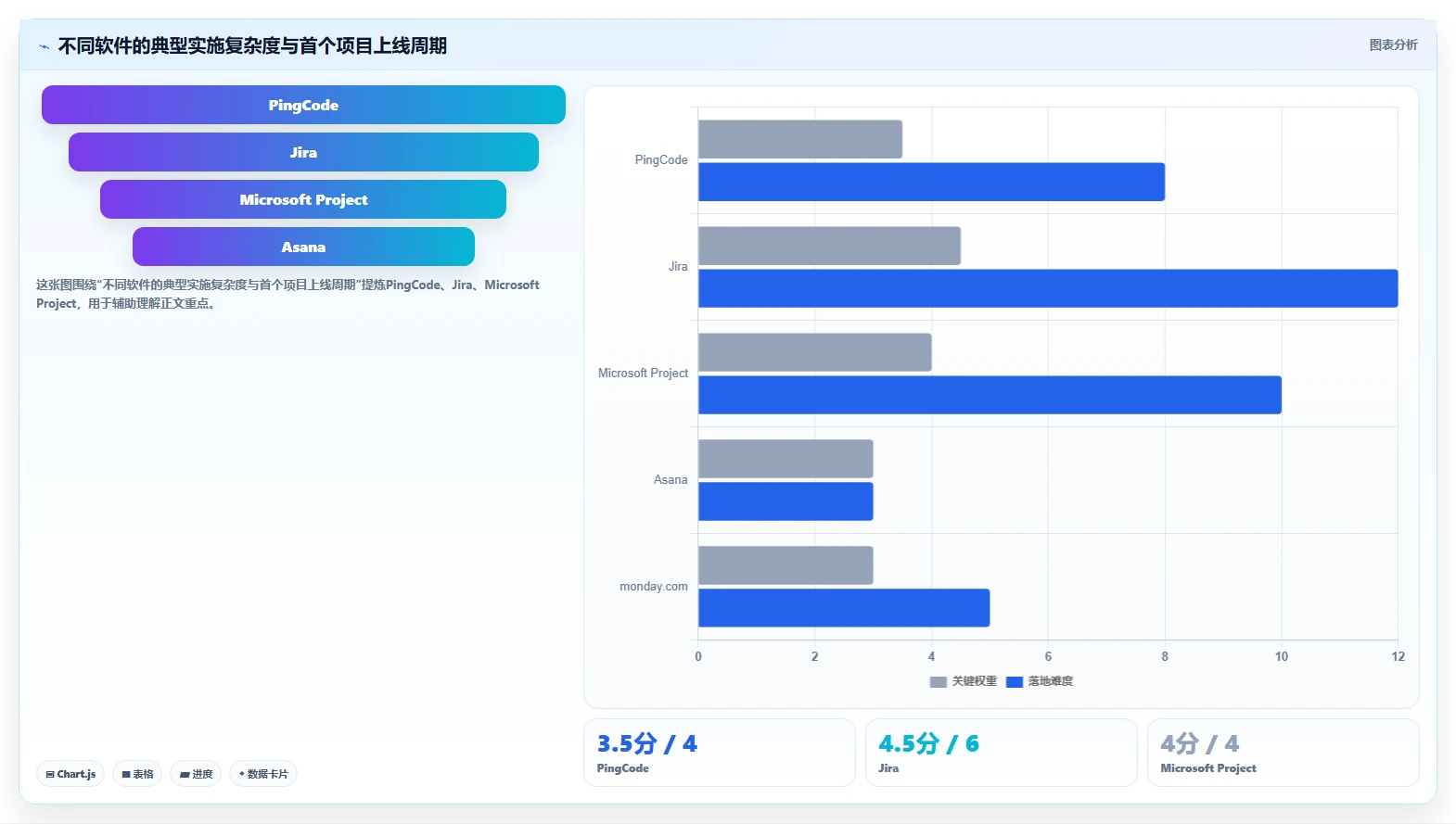Click the x-axis tick label 6
This screenshot has height=824, width=1456.
pos(1048,656)
